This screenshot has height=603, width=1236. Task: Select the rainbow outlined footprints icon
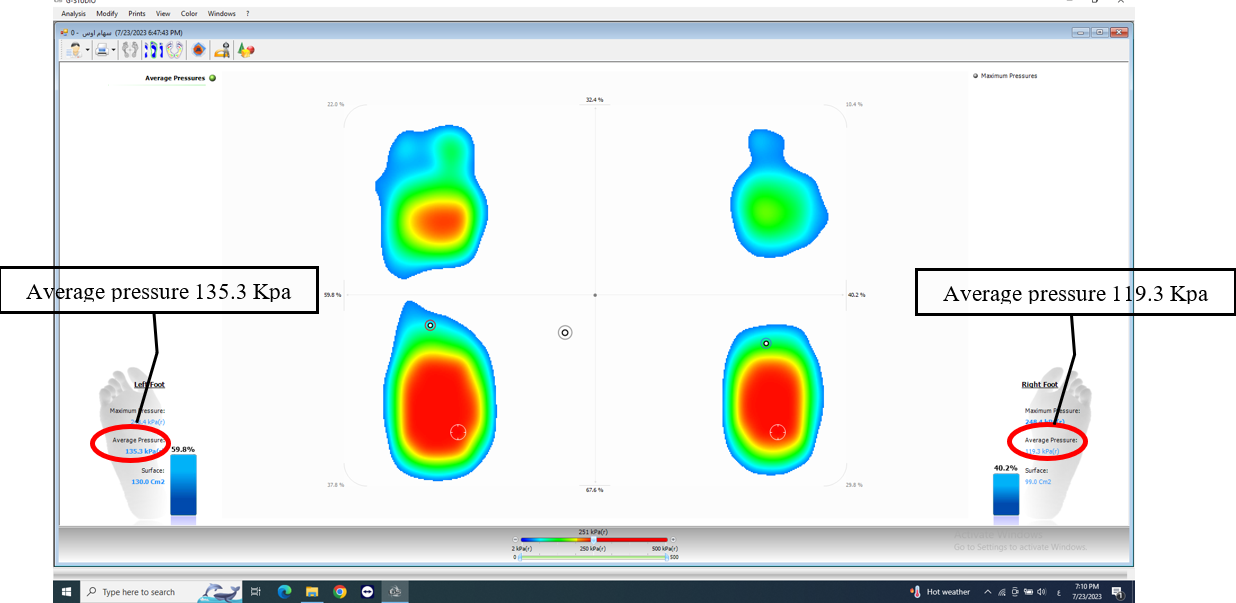[174, 49]
